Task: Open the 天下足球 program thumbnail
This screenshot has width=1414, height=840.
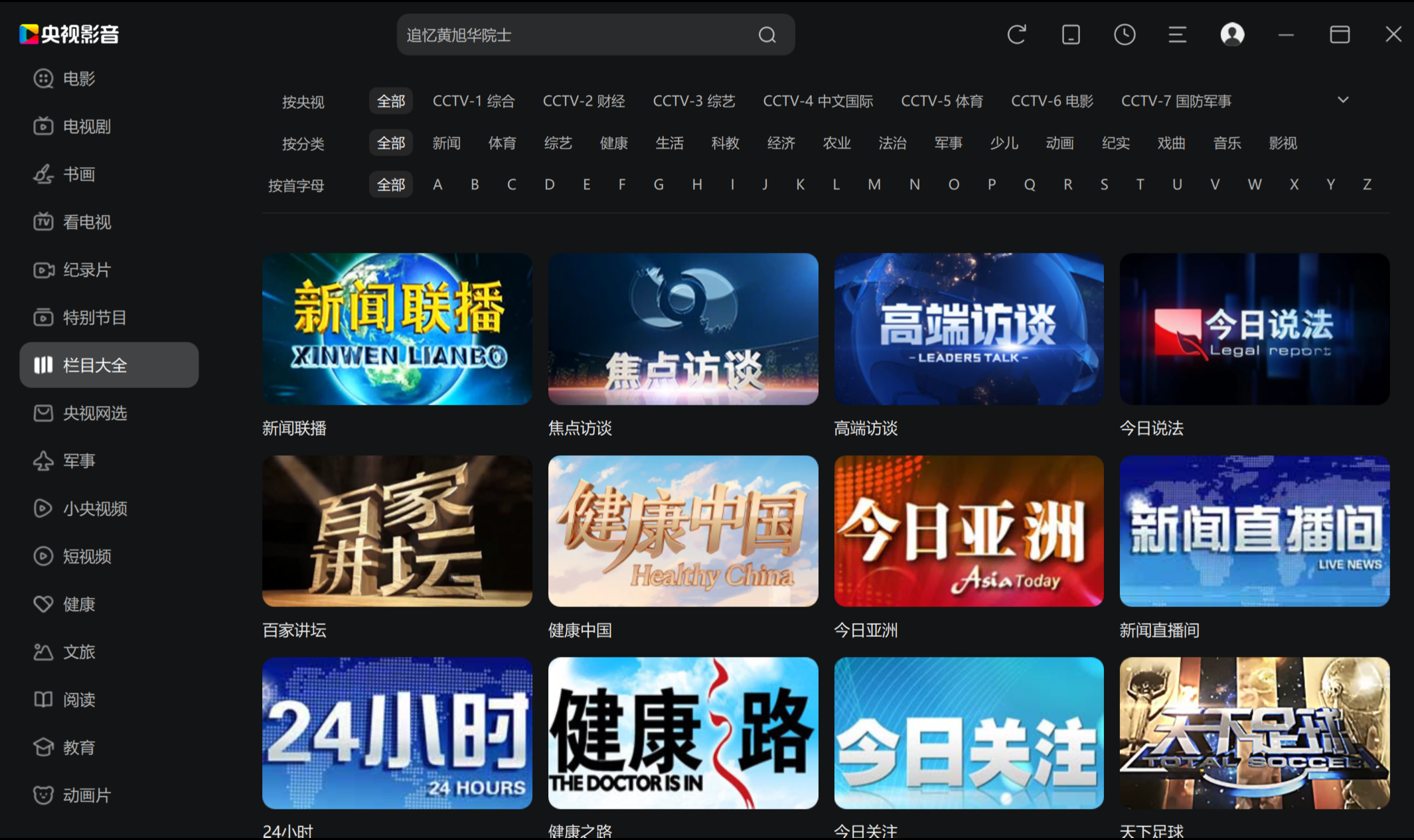Action: 1255,733
